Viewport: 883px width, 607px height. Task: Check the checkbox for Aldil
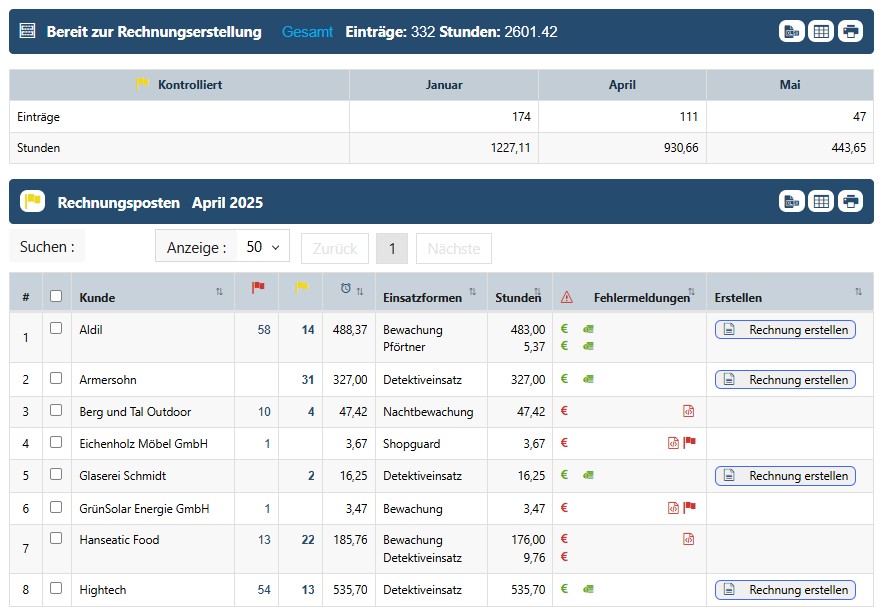pos(56,328)
